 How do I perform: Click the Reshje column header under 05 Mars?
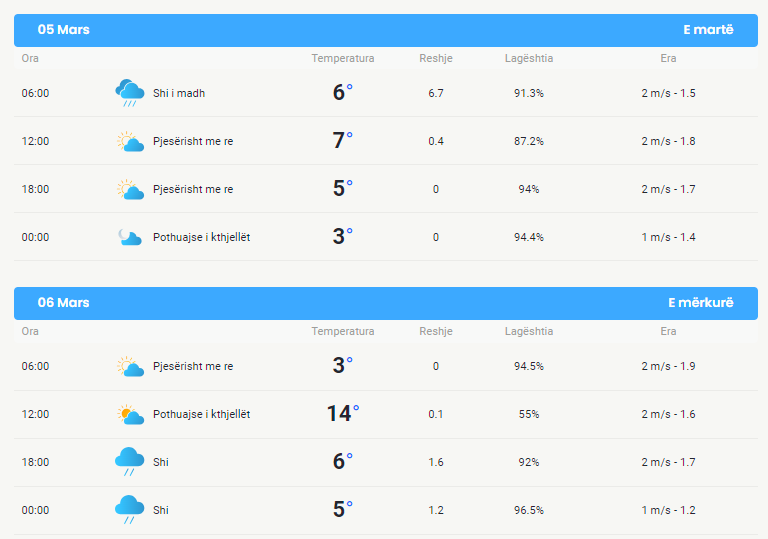(x=436, y=58)
